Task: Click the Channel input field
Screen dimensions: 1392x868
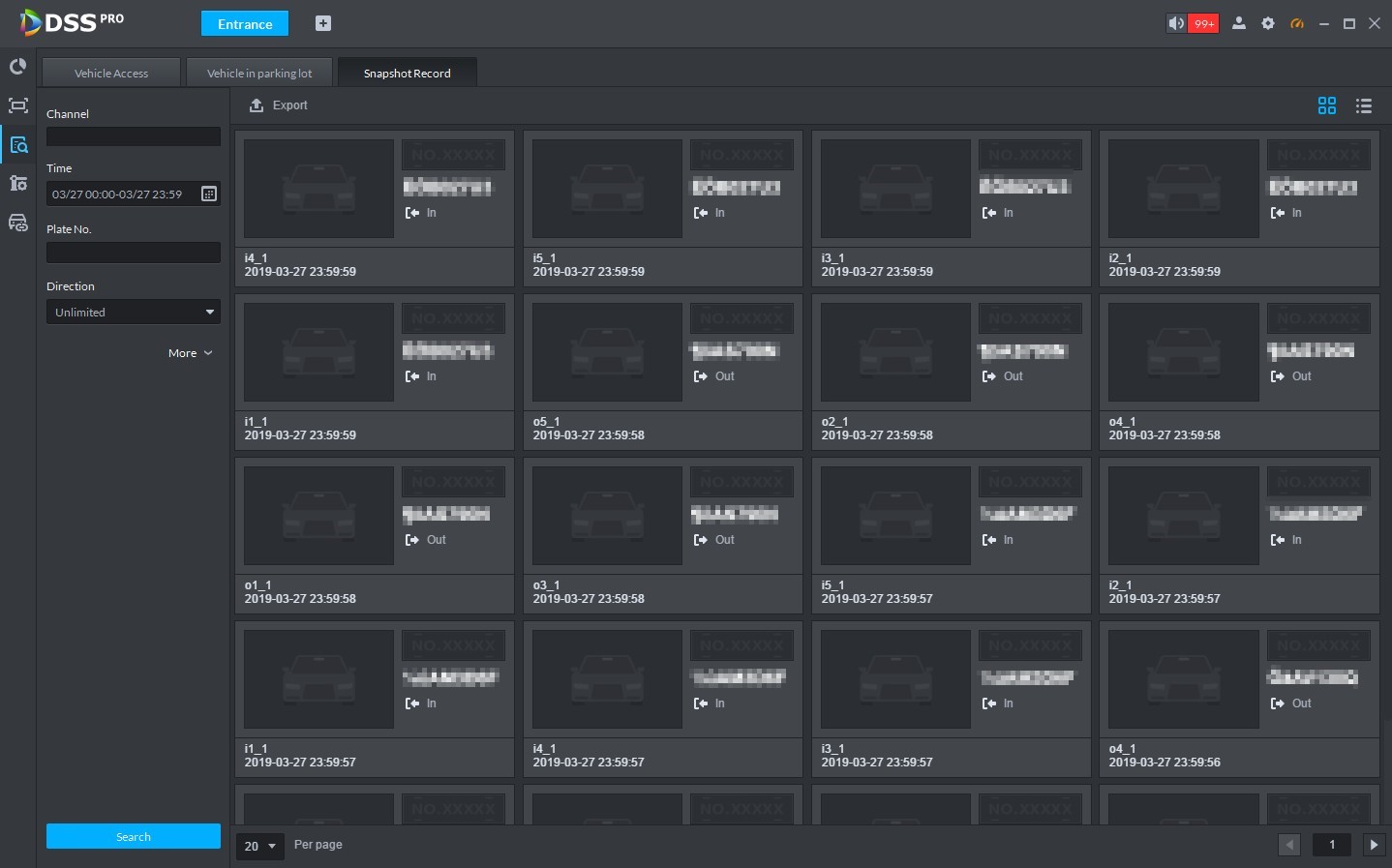Action: tap(134, 136)
